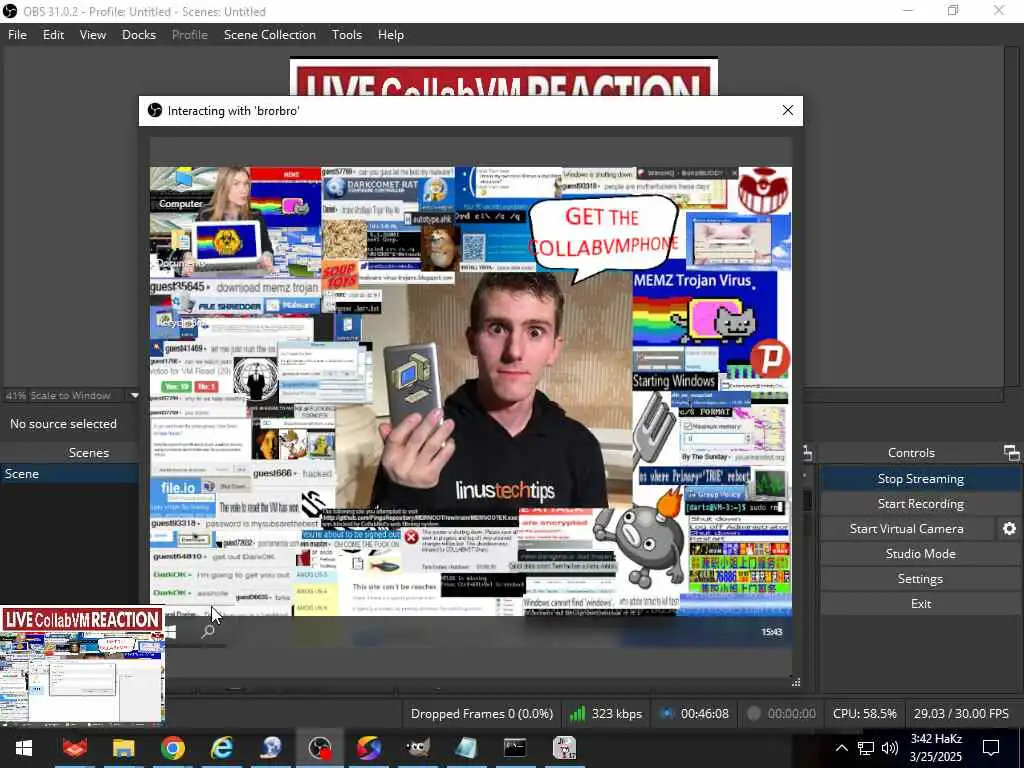Open the colorful S browser taskbar icon
This screenshot has height=768, width=1024.
click(x=368, y=748)
